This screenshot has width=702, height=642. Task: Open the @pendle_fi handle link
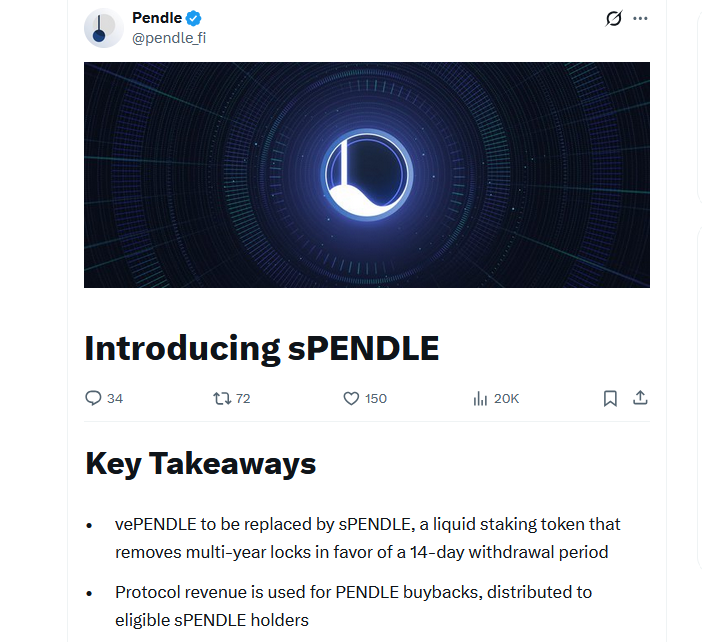coord(169,38)
